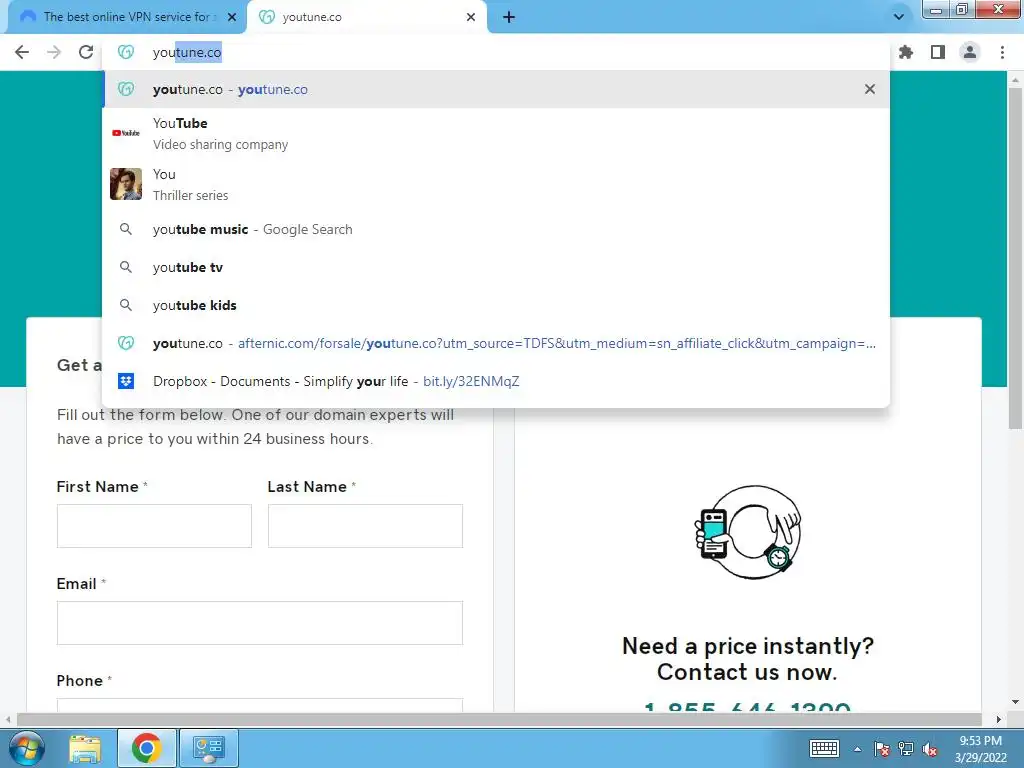Click the magnifier icon beside youtube kids

tap(126, 305)
